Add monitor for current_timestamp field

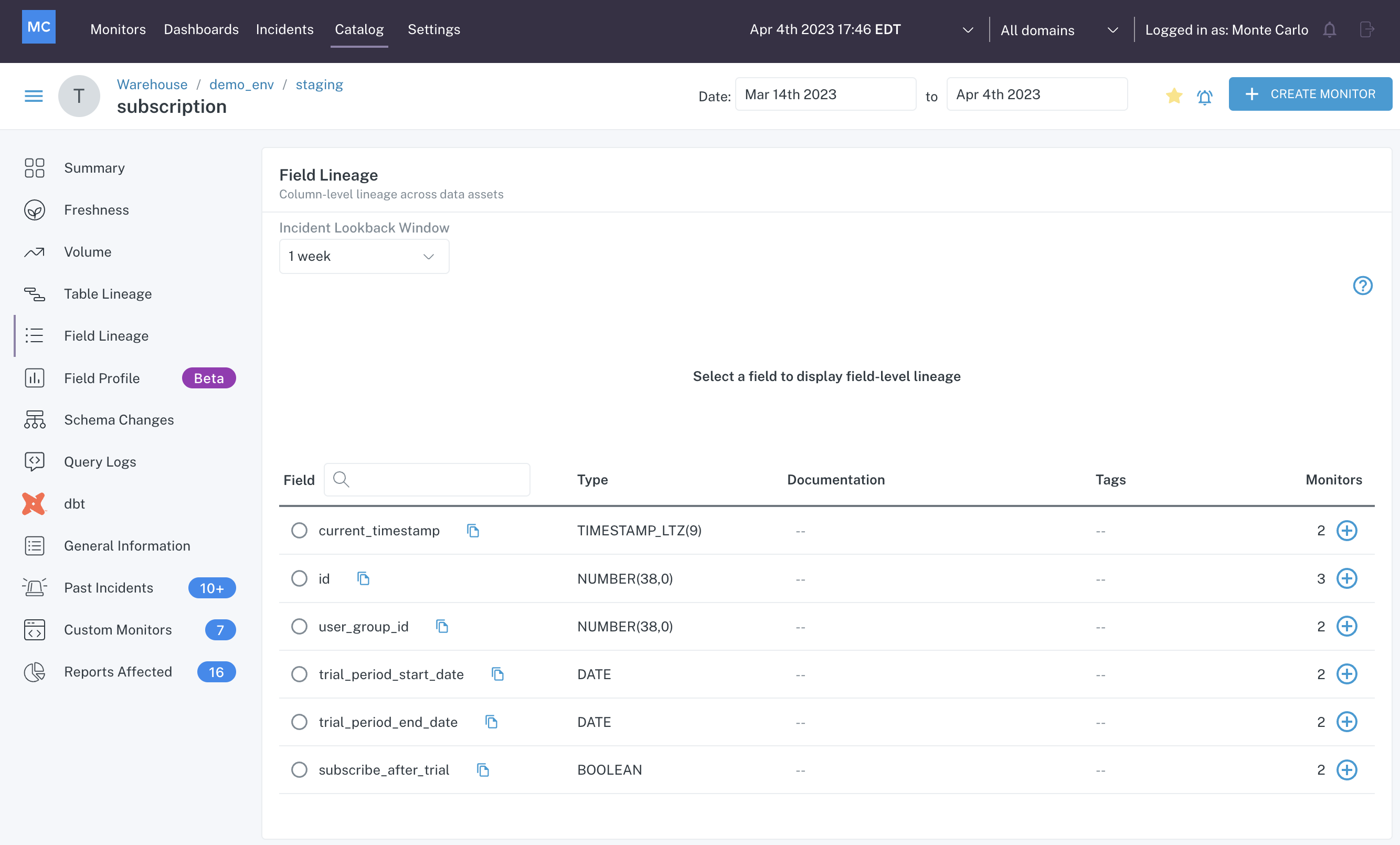click(1346, 530)
